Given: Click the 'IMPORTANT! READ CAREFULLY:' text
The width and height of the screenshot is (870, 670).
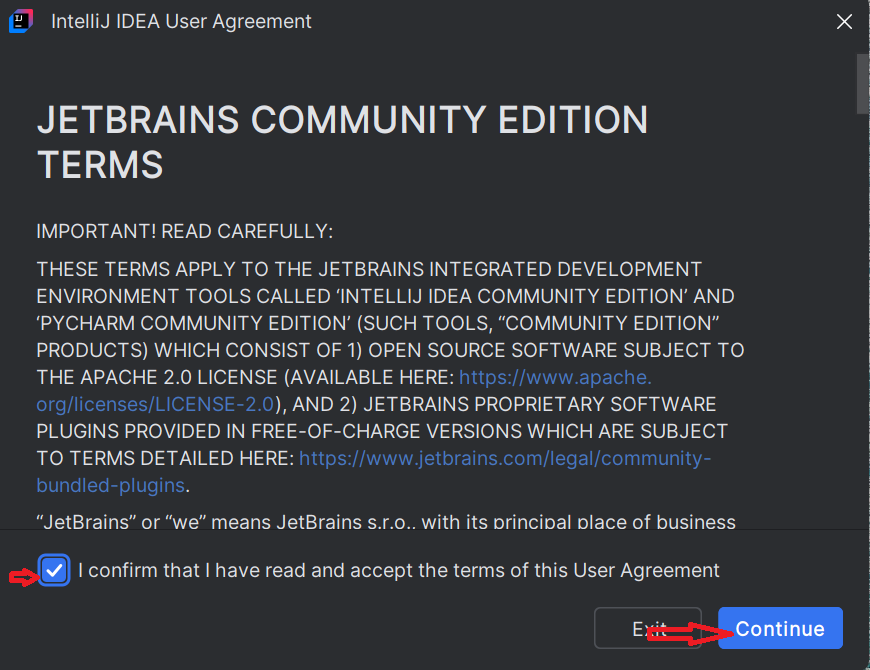Looking at the screenshot, I should click(x=185, y=231).
